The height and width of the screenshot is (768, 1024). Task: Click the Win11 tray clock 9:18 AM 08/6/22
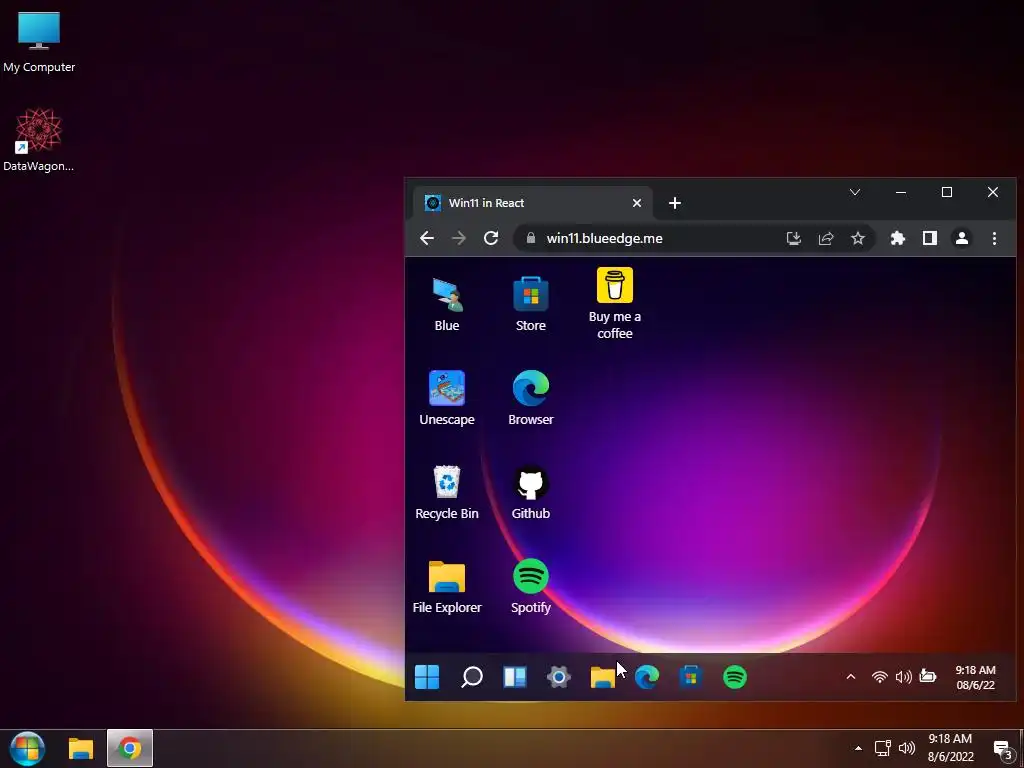976,677
